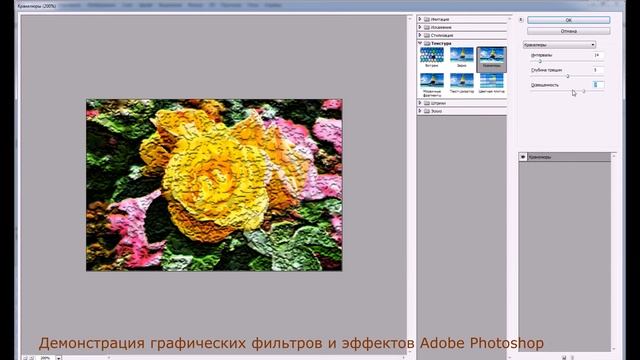Collapse the Текстура filter folder
Screen dimensions: 640x360
point(420,43)
